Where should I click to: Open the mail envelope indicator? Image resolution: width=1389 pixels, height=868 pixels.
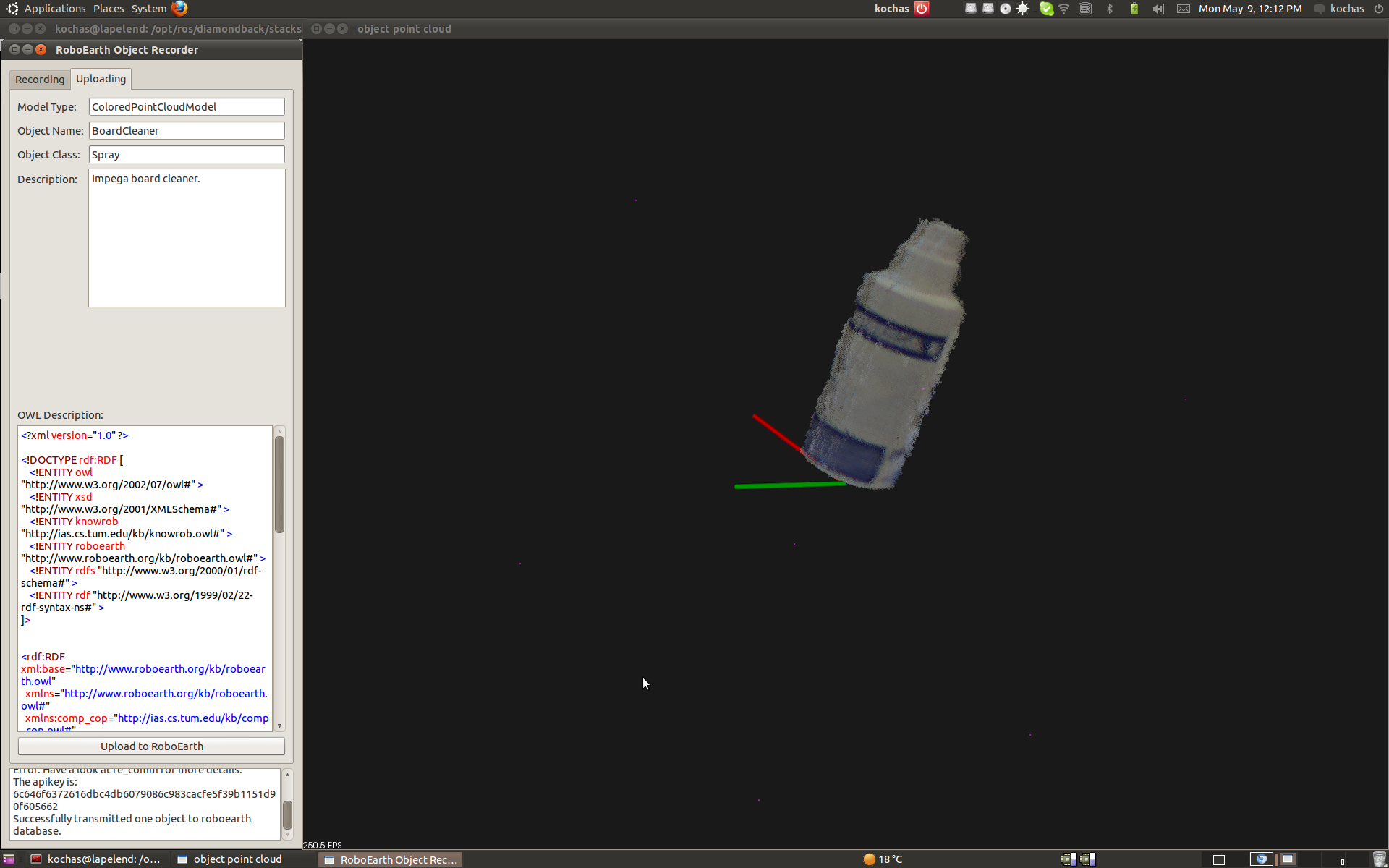pyautogui.click(x=1183, y=9)
